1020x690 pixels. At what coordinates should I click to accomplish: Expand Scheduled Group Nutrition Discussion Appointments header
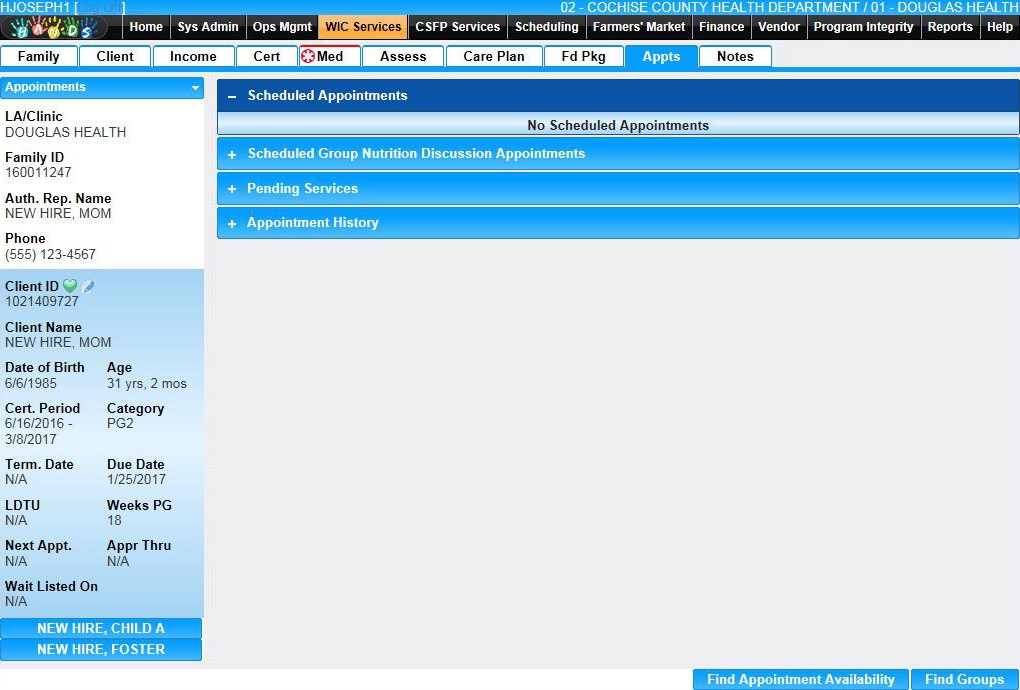tap(416, 154)
